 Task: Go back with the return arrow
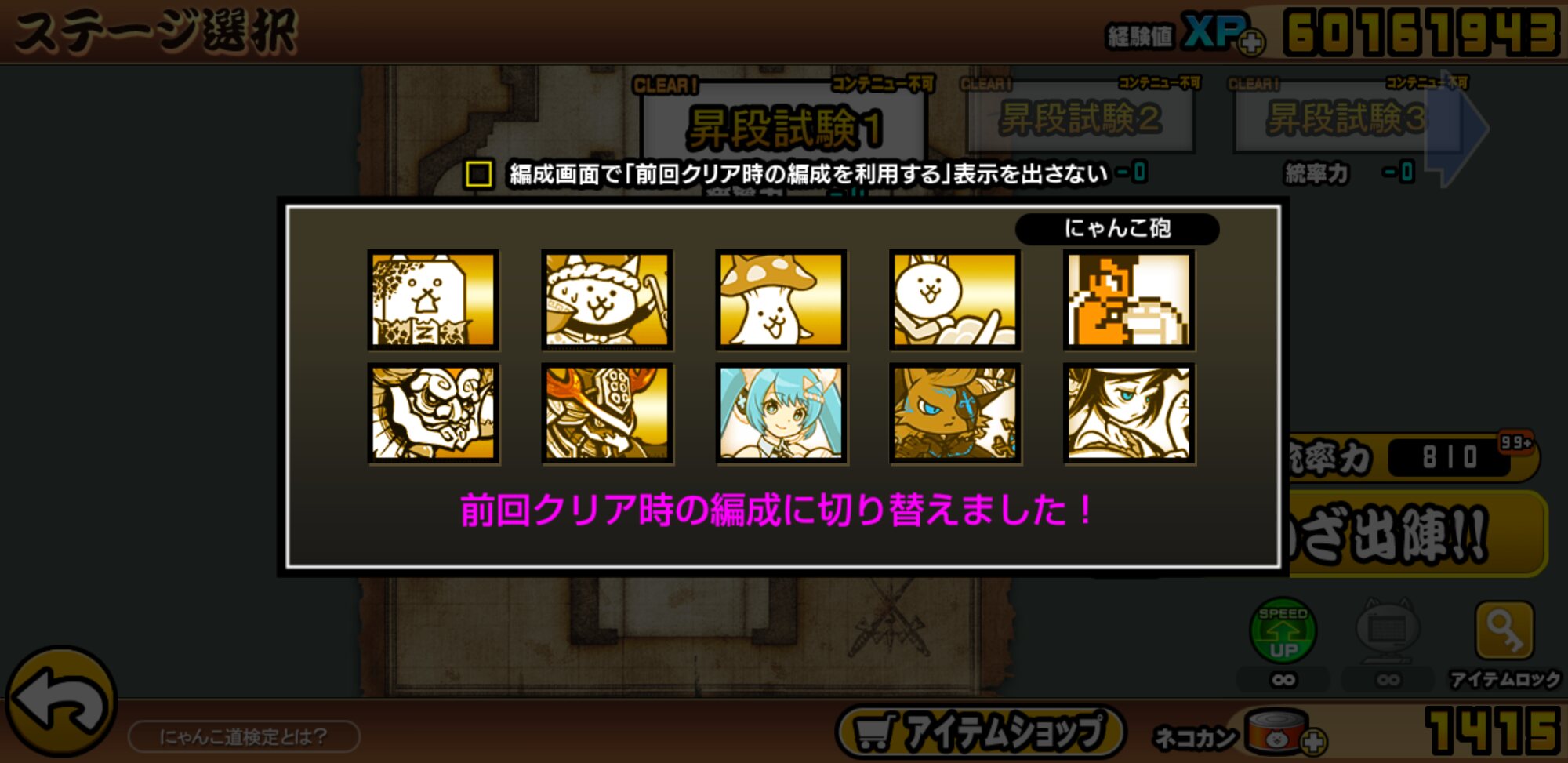(x=61, y=701)
